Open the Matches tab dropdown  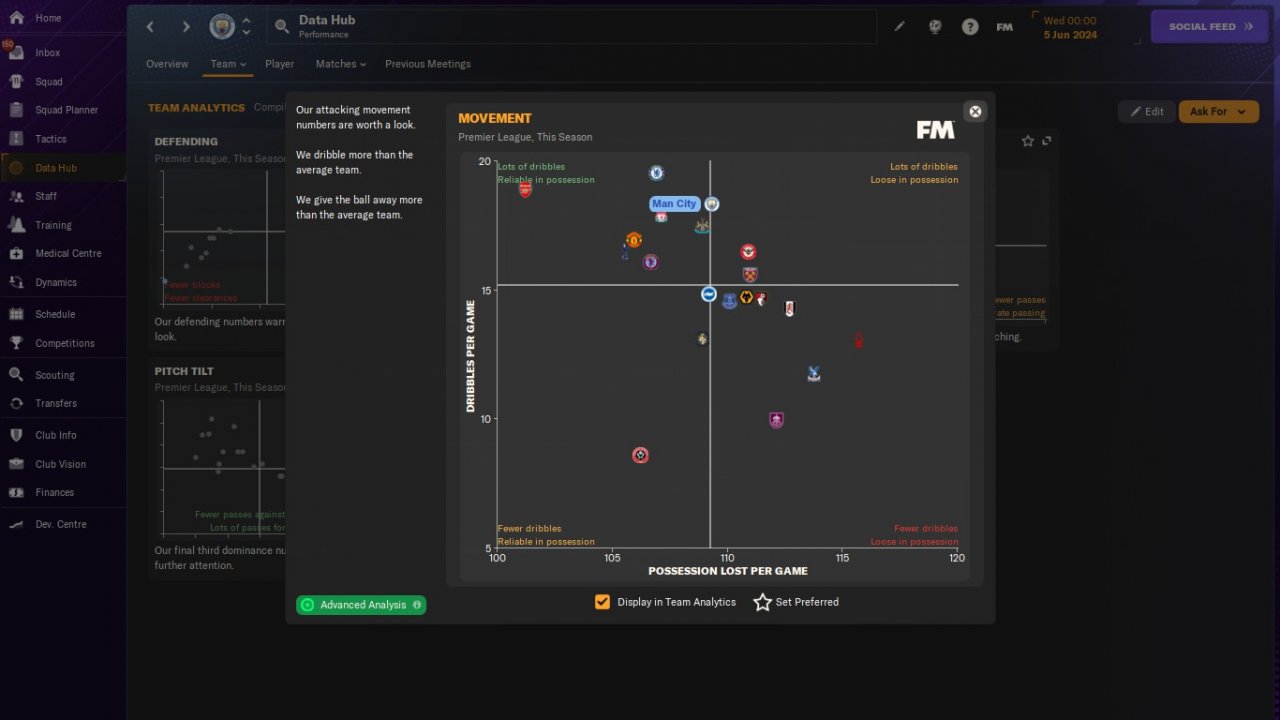point(341,64)
